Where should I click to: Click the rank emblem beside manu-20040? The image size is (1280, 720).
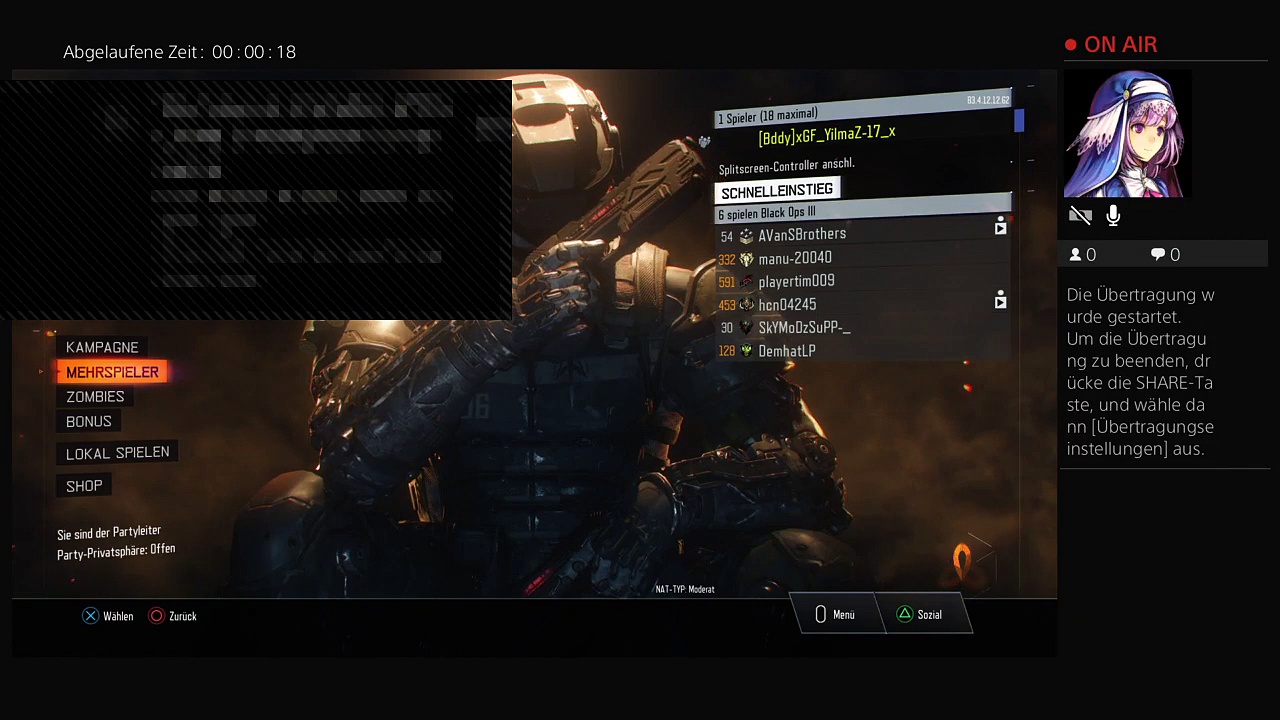(746, 259)
